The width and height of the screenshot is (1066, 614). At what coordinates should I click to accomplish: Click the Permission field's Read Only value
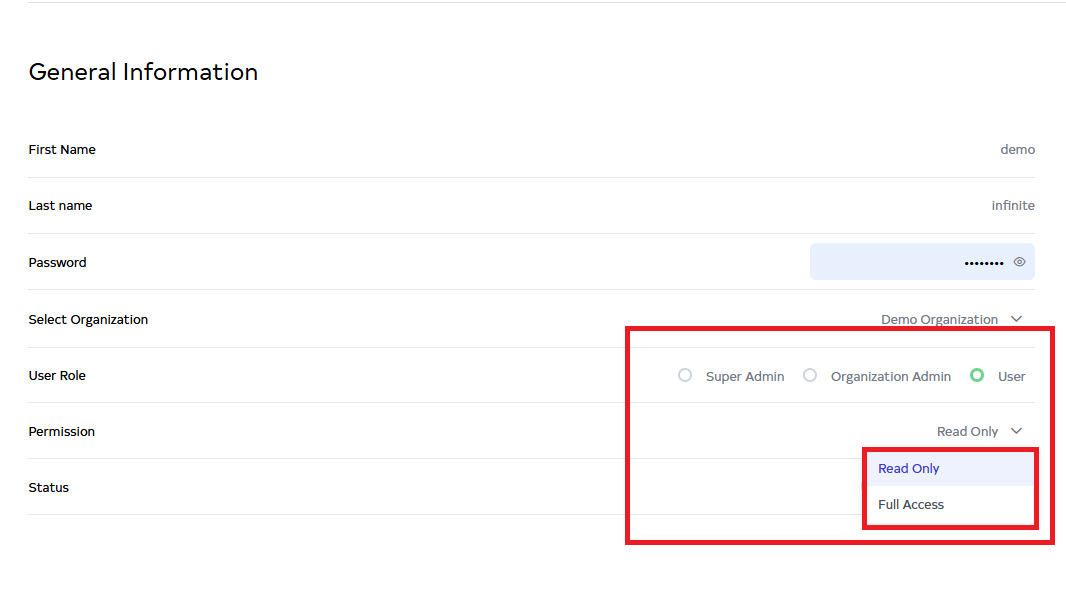(x=966, y=432)
